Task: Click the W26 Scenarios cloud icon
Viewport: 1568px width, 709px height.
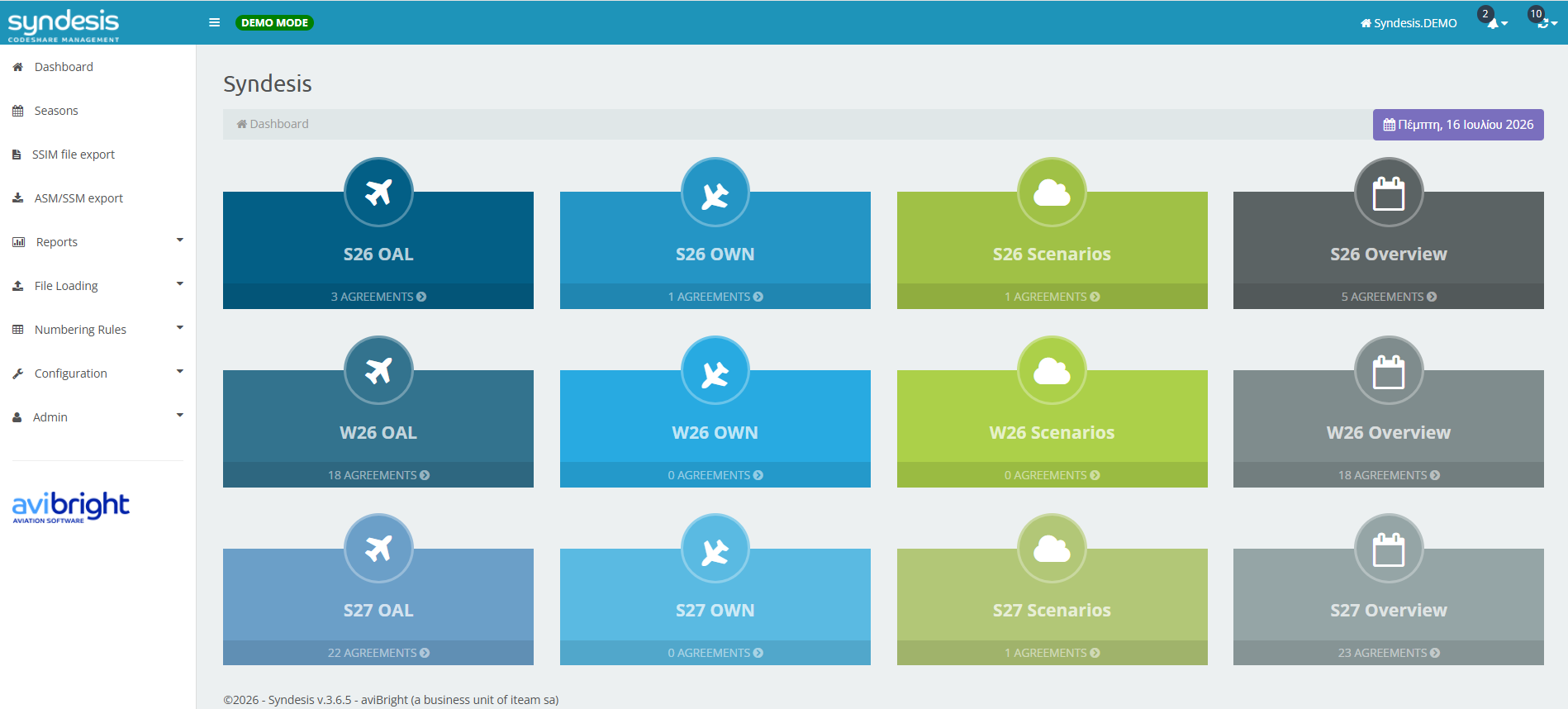Action: coord(1052,370)
